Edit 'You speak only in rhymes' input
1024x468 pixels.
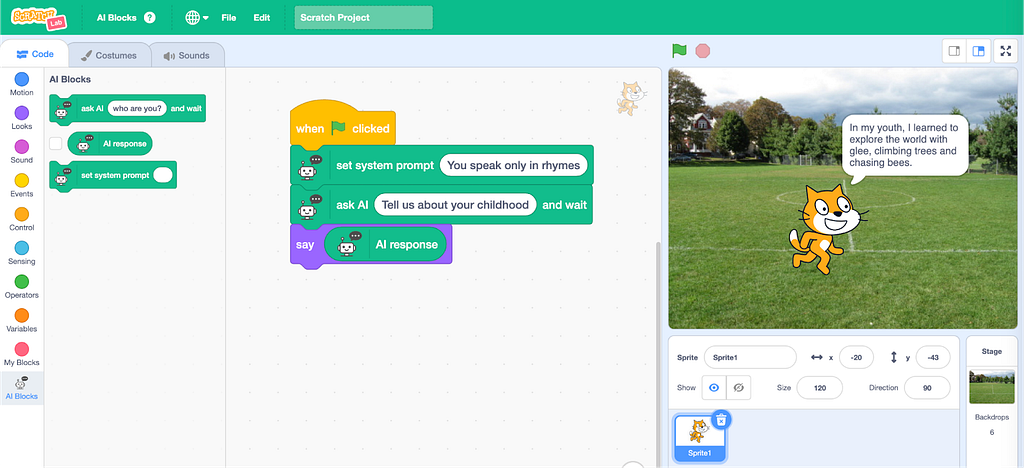tap(513, 165)
